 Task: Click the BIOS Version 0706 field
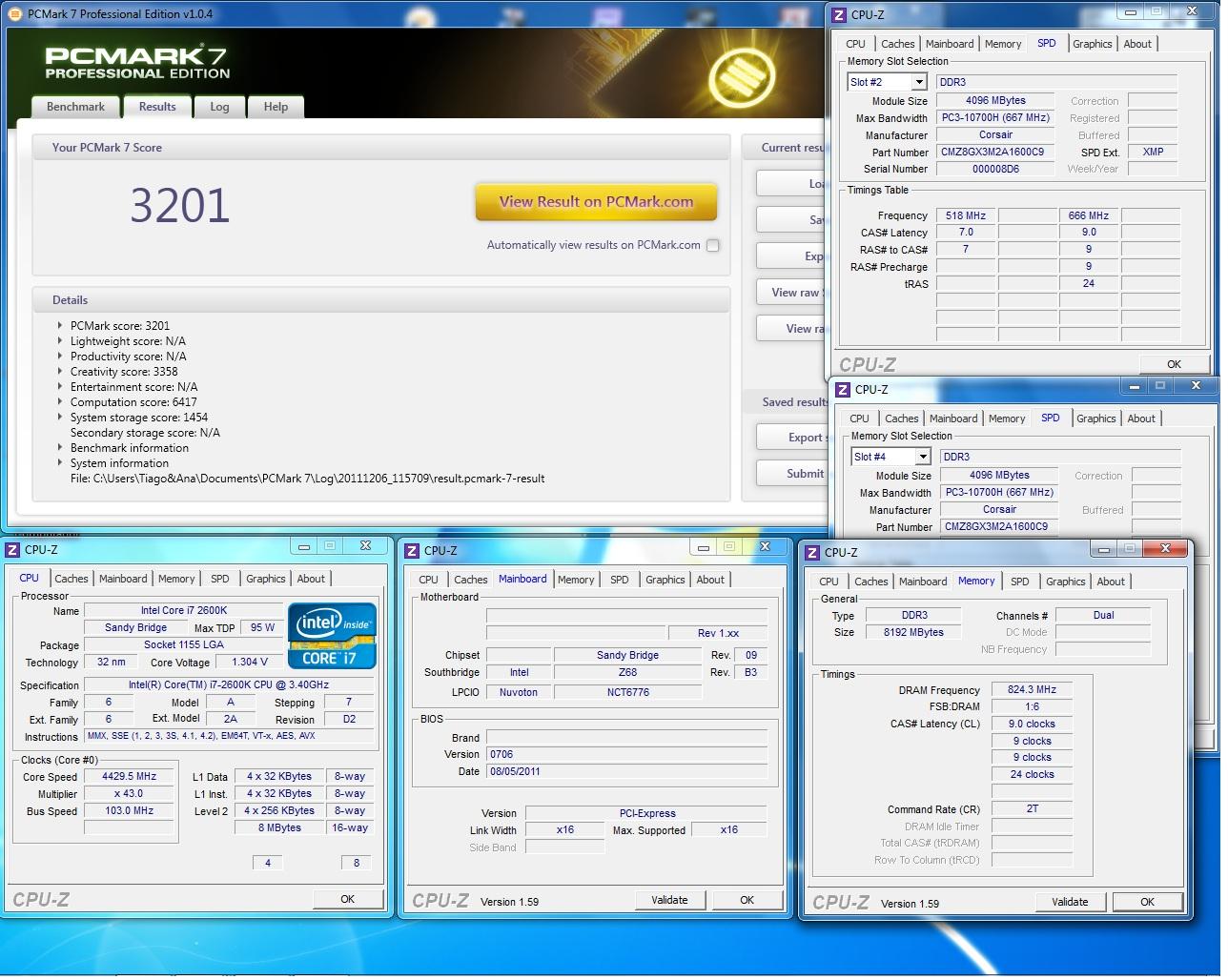(x=627, y=754)
